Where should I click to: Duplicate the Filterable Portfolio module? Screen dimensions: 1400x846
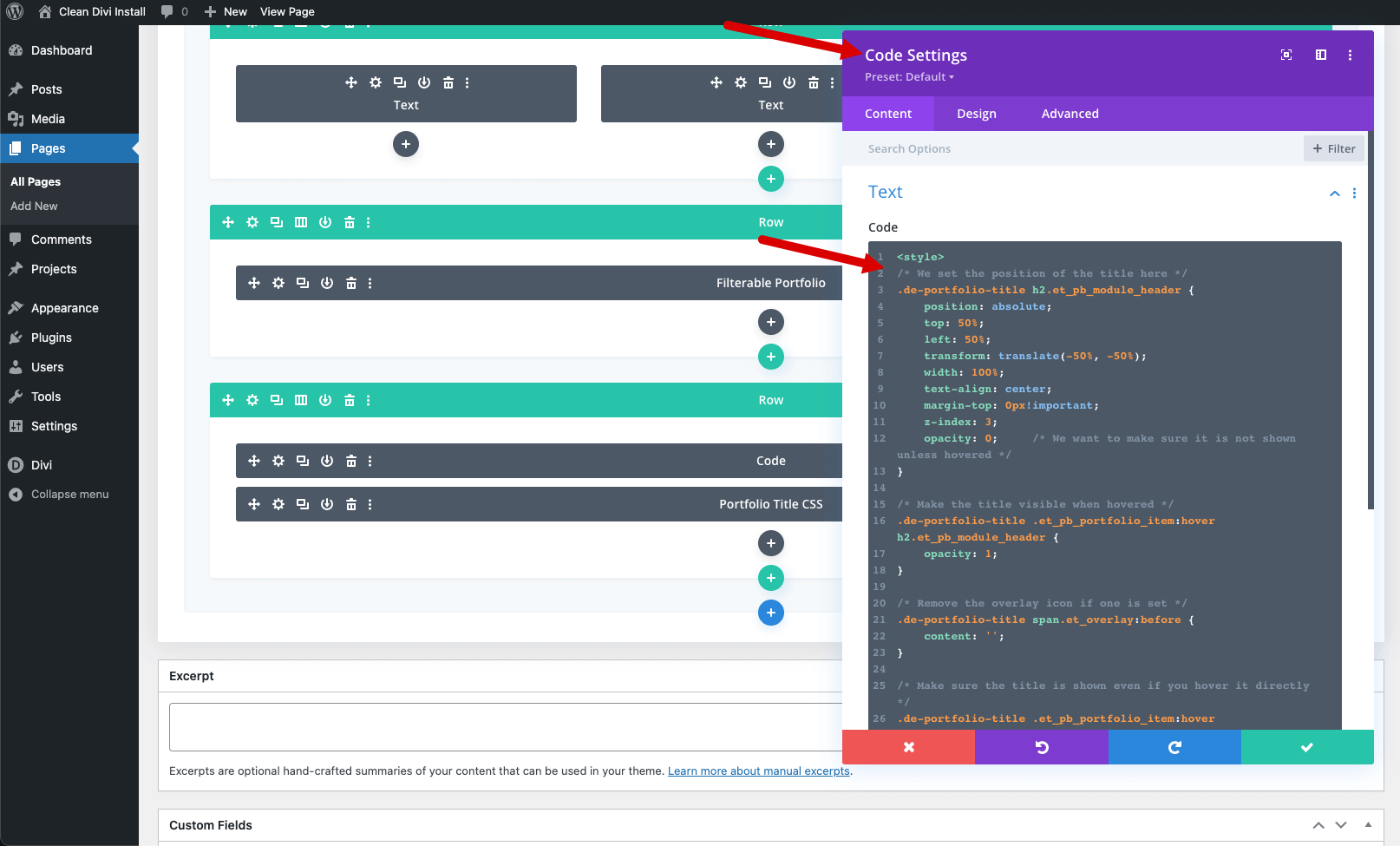(303, 283)
